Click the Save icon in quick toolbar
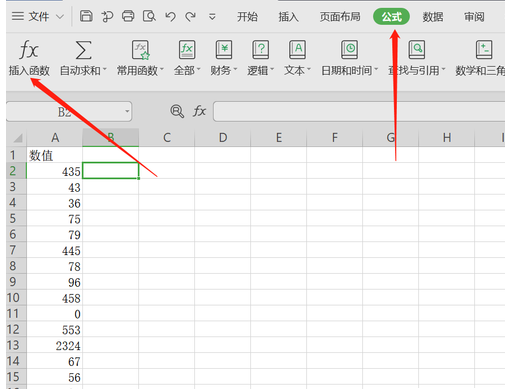Image resolution: width=505 pixels, height=389 pixels. tap(86, 16)
